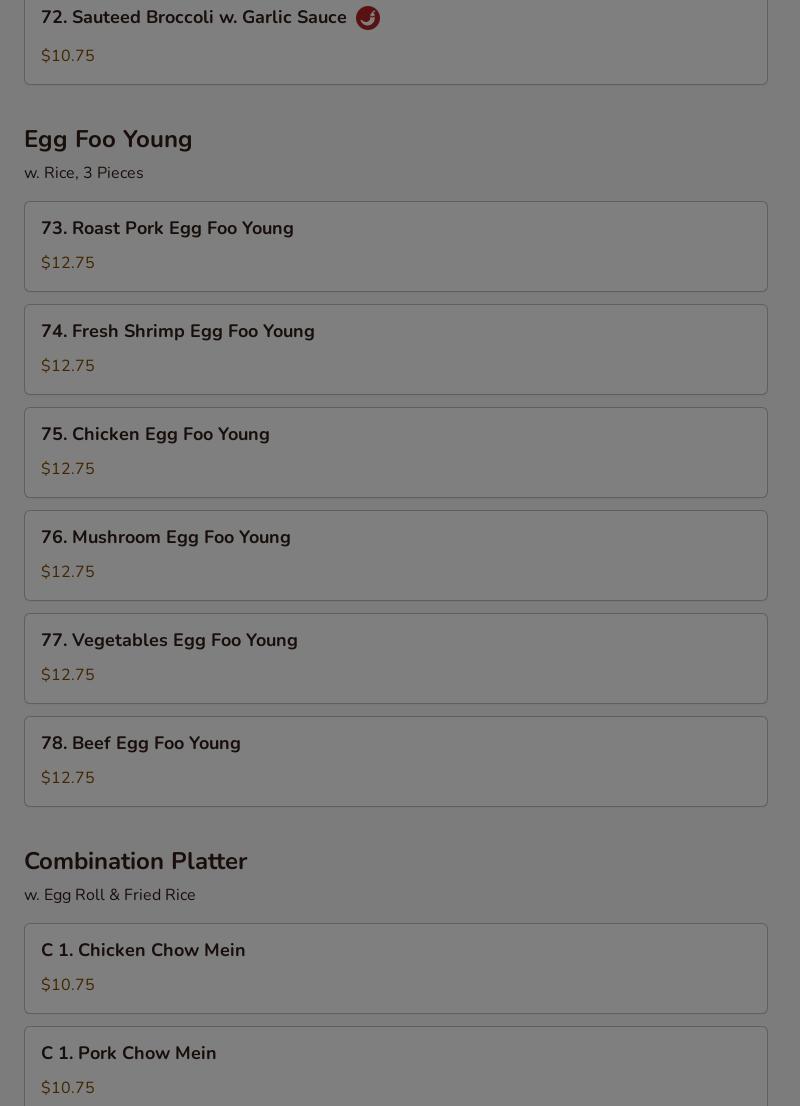Screen dimensions: 800x1106
Task: Click the spicy chili icon beside Sauteed Broccoli
Action: coord(368,18)
